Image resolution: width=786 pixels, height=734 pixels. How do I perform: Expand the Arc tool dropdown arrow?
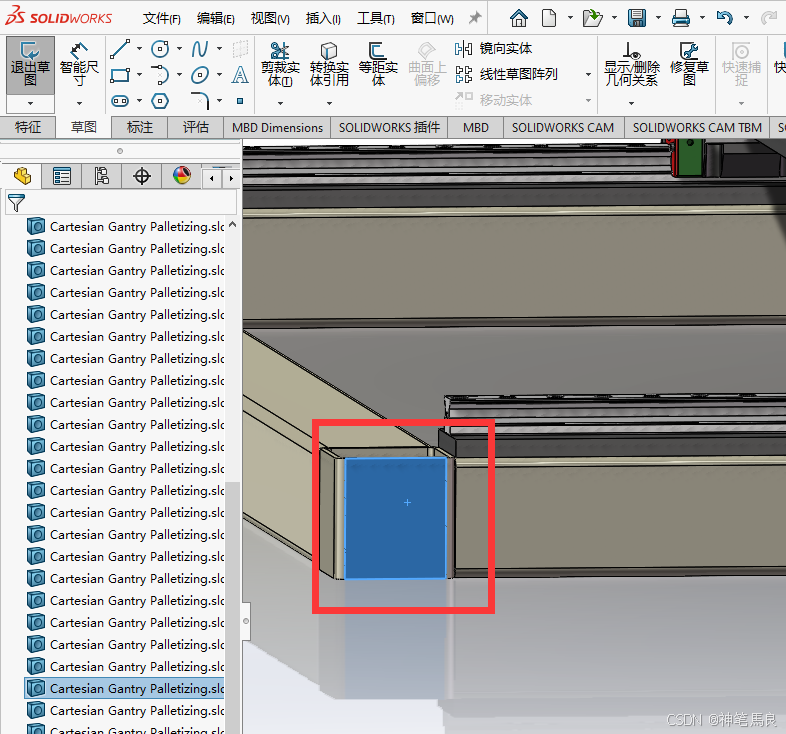point(179,75)
